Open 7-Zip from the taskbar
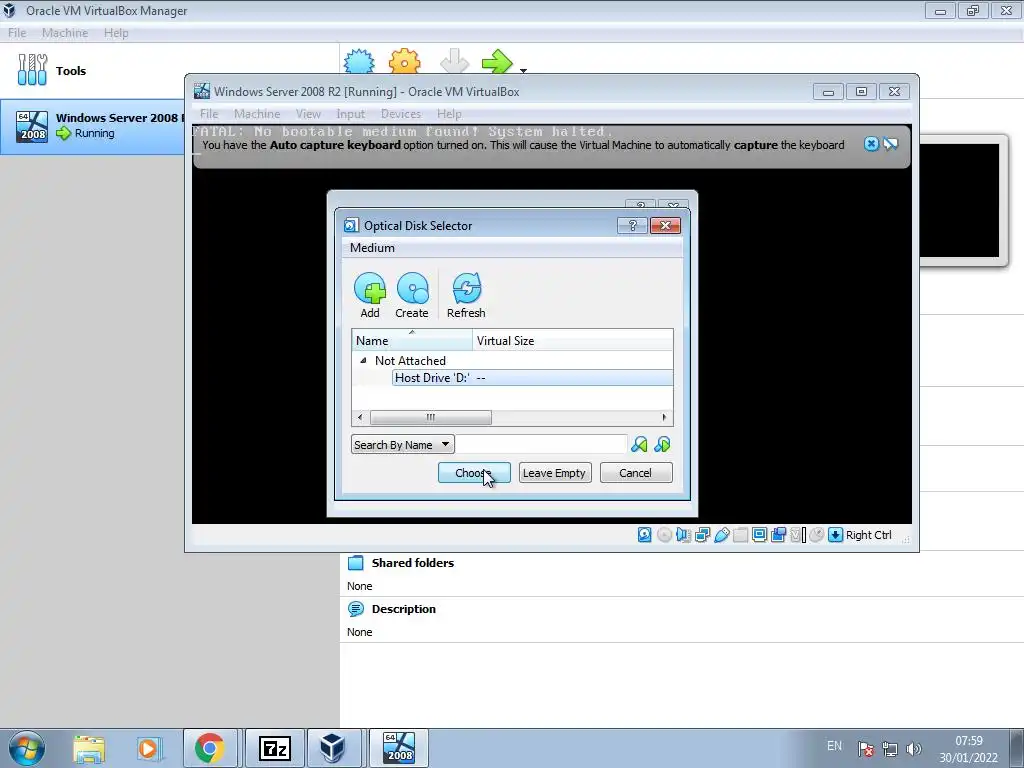The image size is (1024, 768). (x=274, y=748)
